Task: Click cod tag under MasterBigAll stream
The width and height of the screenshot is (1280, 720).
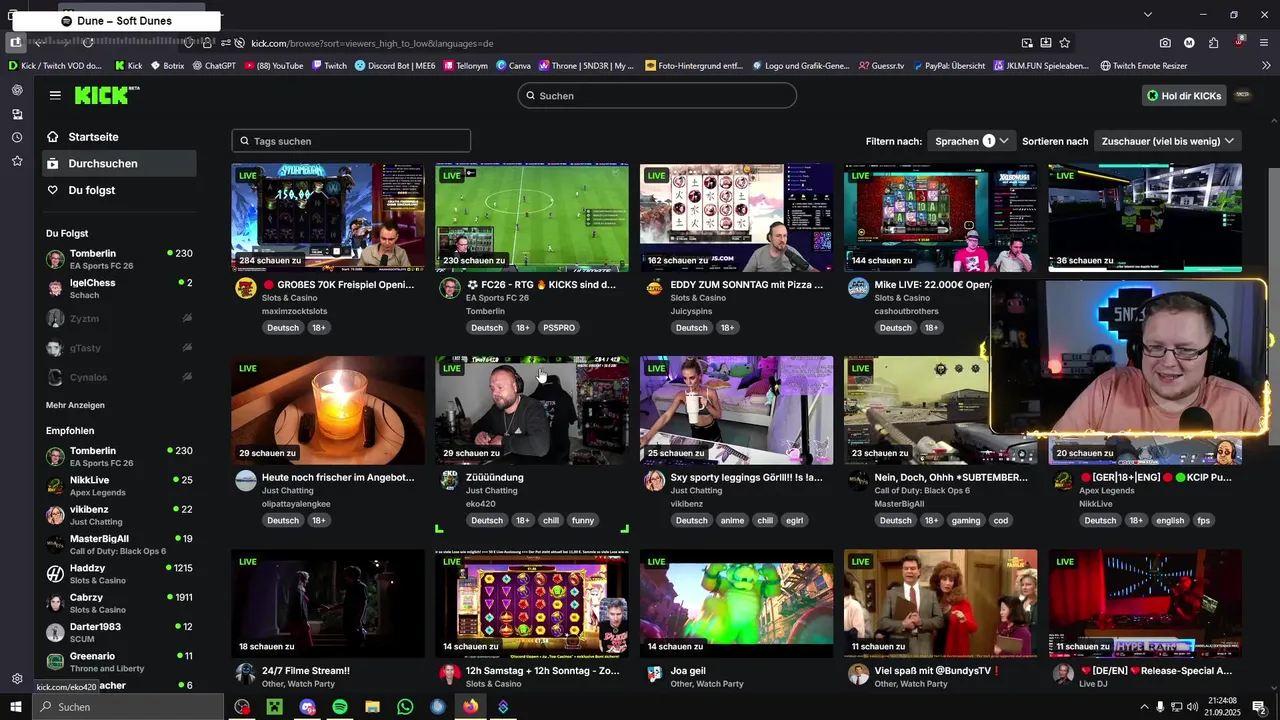Action: point(1001,521)
